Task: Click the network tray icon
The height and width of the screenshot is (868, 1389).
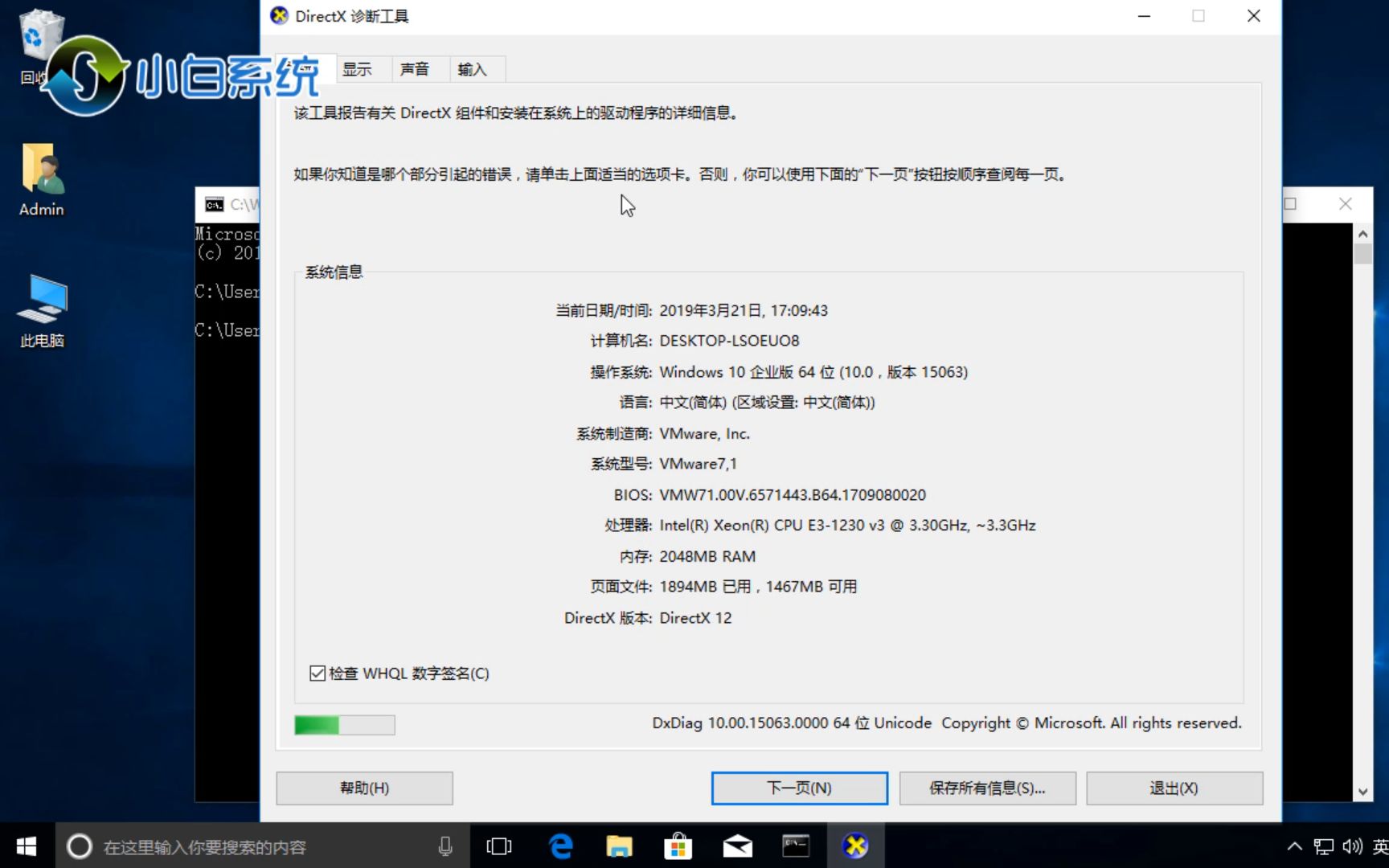Action: coord(1323,846)
